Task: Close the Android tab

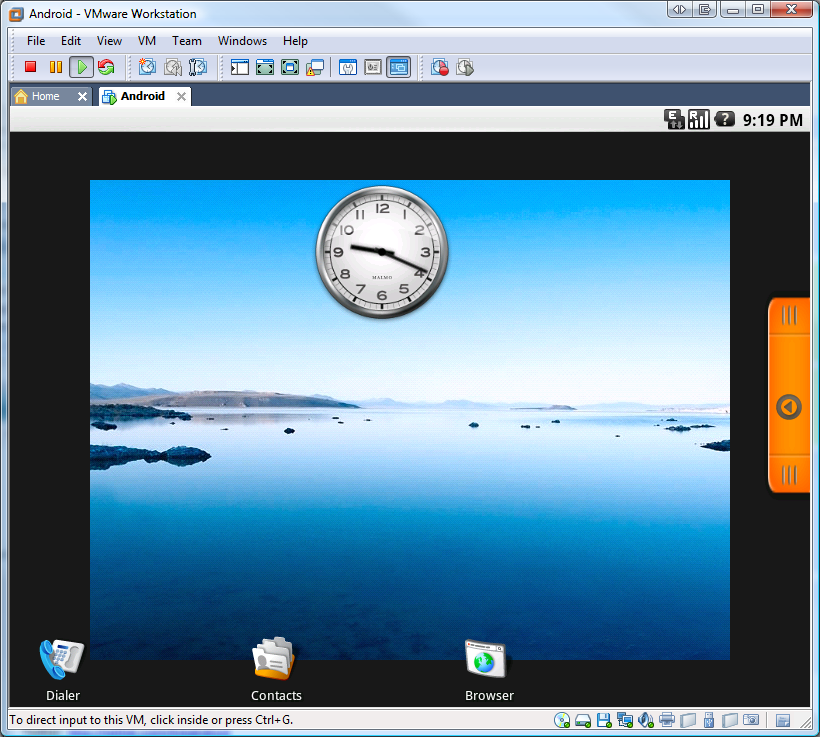Action: pyautogui.click(x=181, y=96)
